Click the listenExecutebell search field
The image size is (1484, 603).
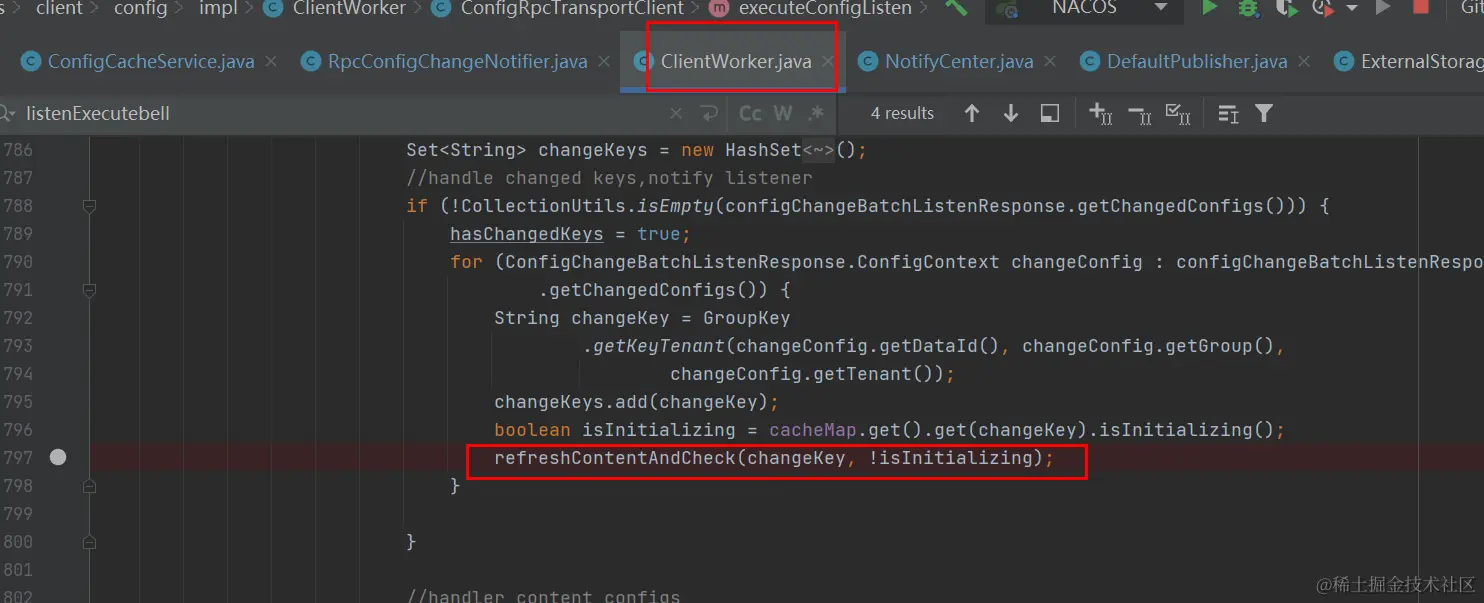click(x=345, y=114)
